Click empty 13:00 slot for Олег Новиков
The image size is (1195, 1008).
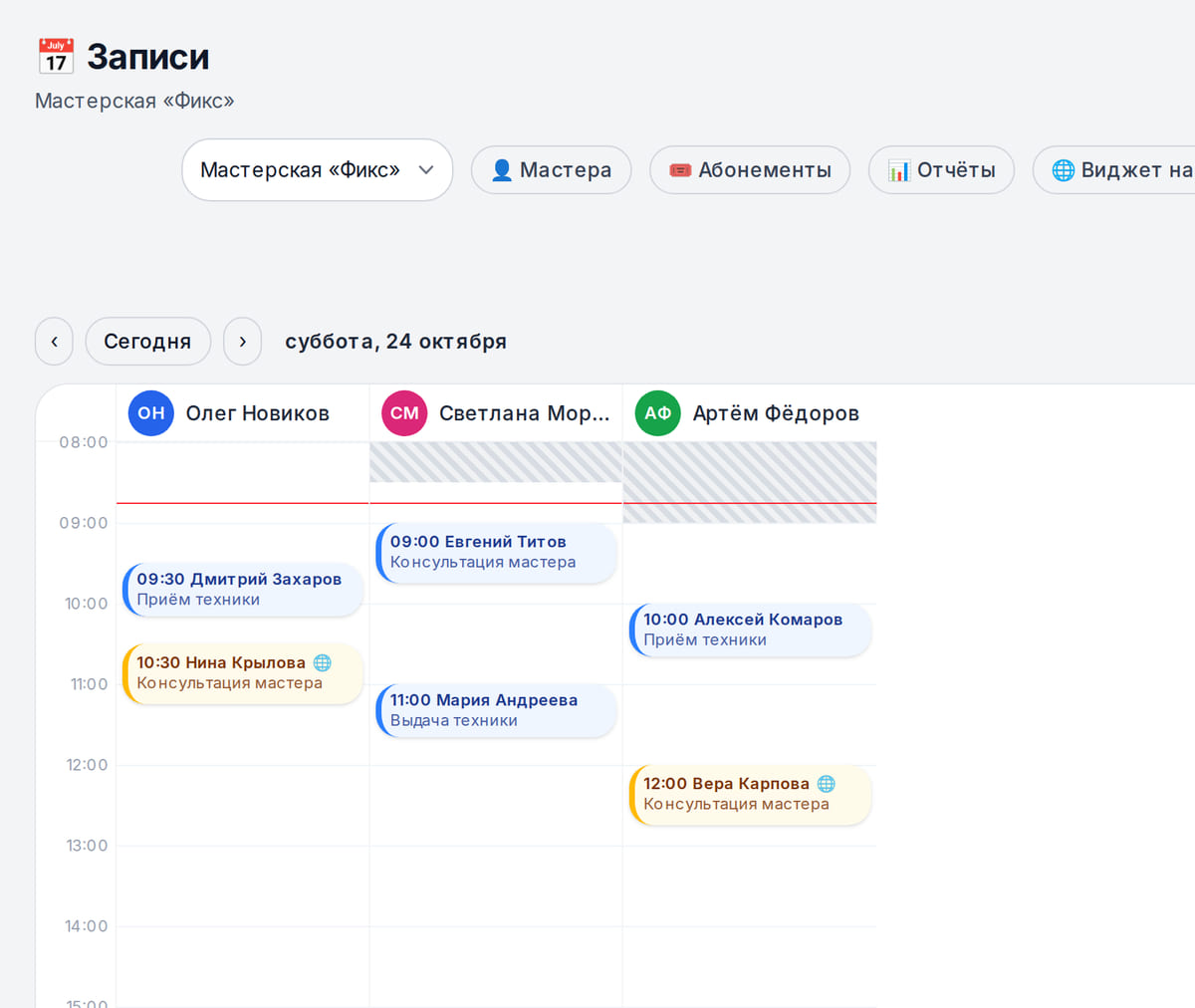(x=243, y=885)
